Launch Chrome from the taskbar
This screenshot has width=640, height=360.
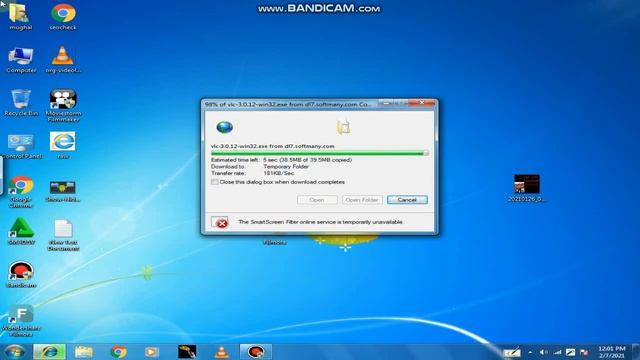click(119, 351)
